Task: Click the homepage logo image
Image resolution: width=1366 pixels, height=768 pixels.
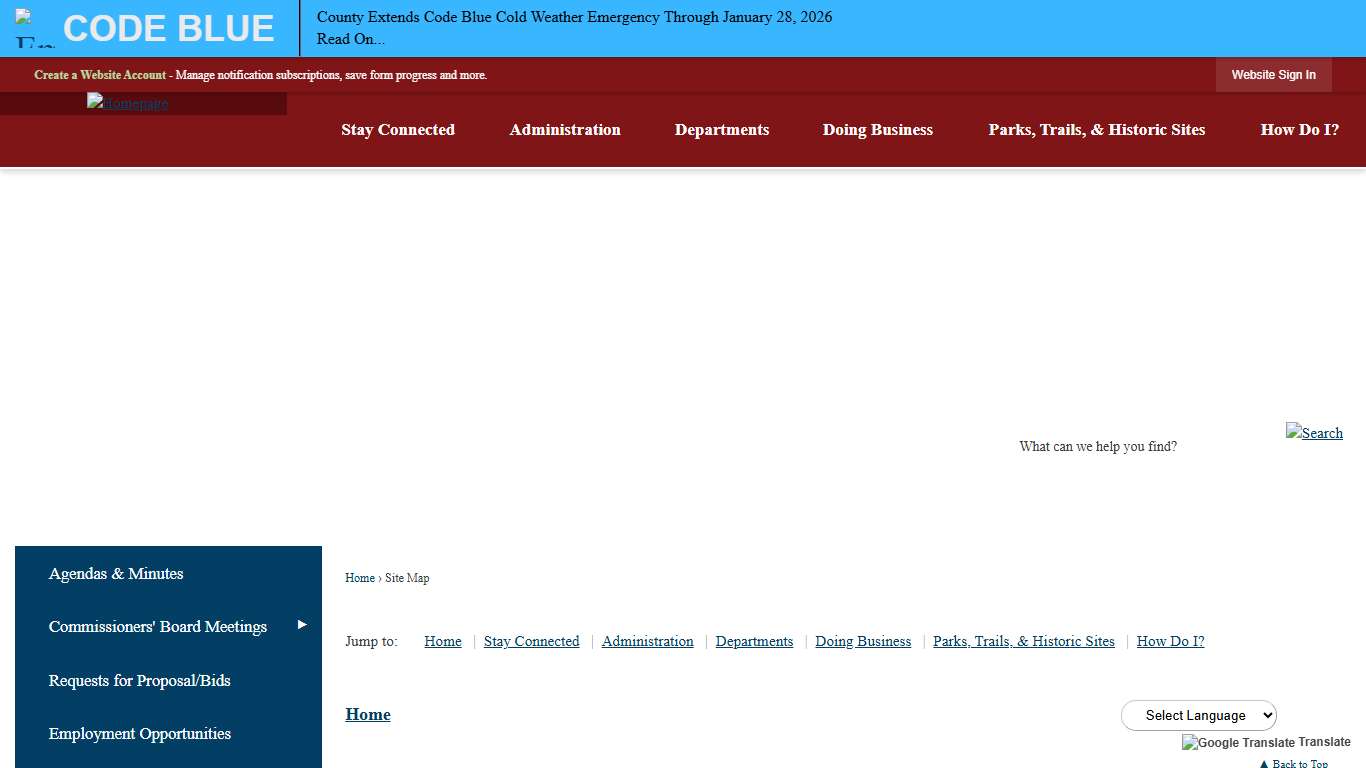Action: click(127, 103)
